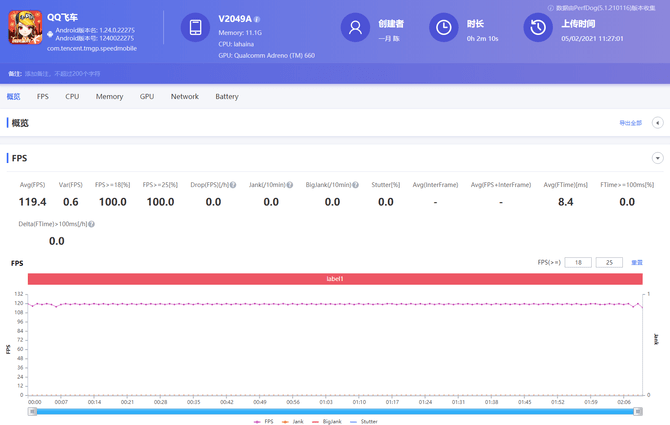Click the duration value 0h 2m 10s

482,38
